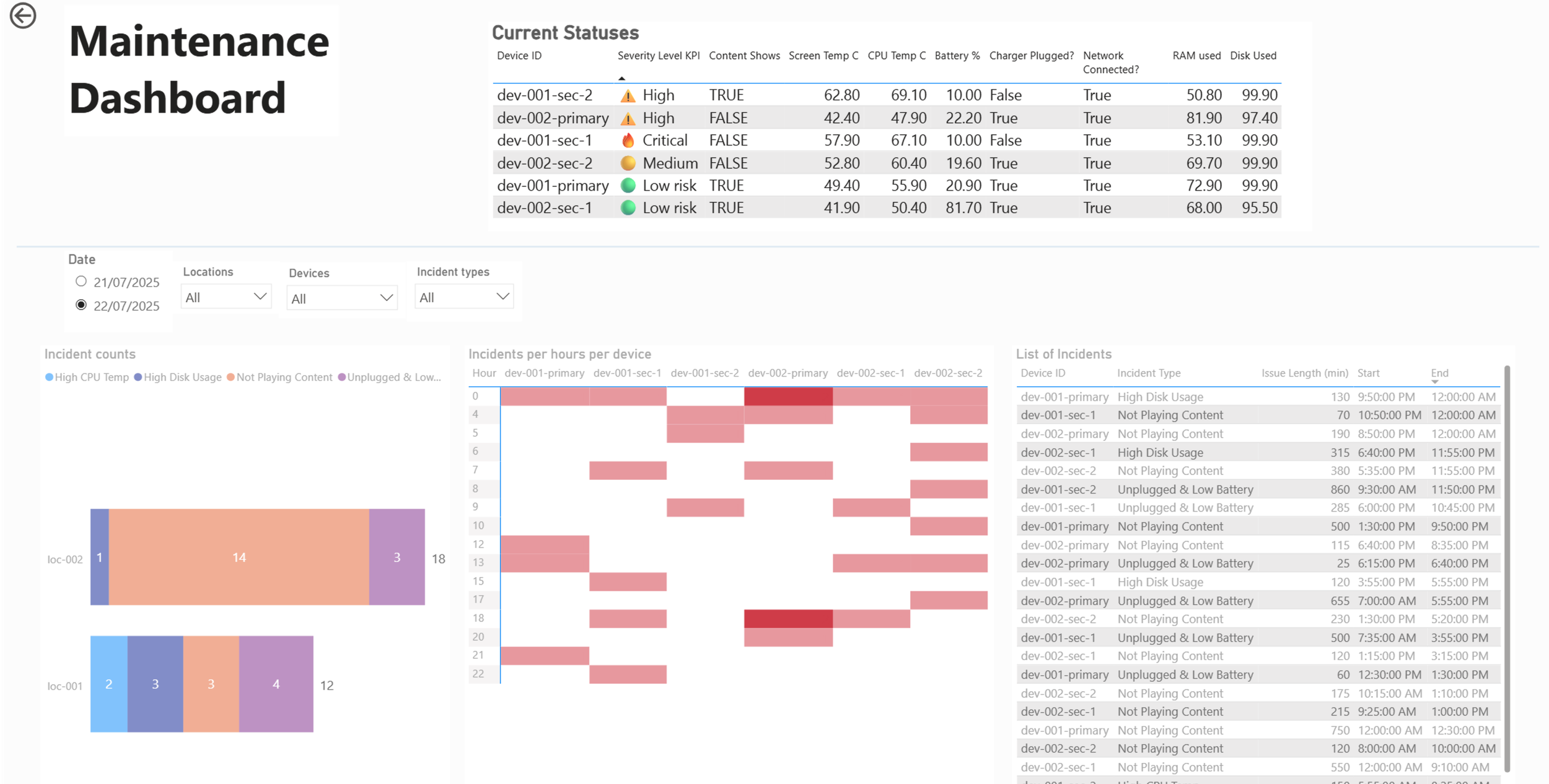Sort table by Device ID column header
This screenshot has width=1549, height=784.
pyautogui.click(x=519, y=56)
